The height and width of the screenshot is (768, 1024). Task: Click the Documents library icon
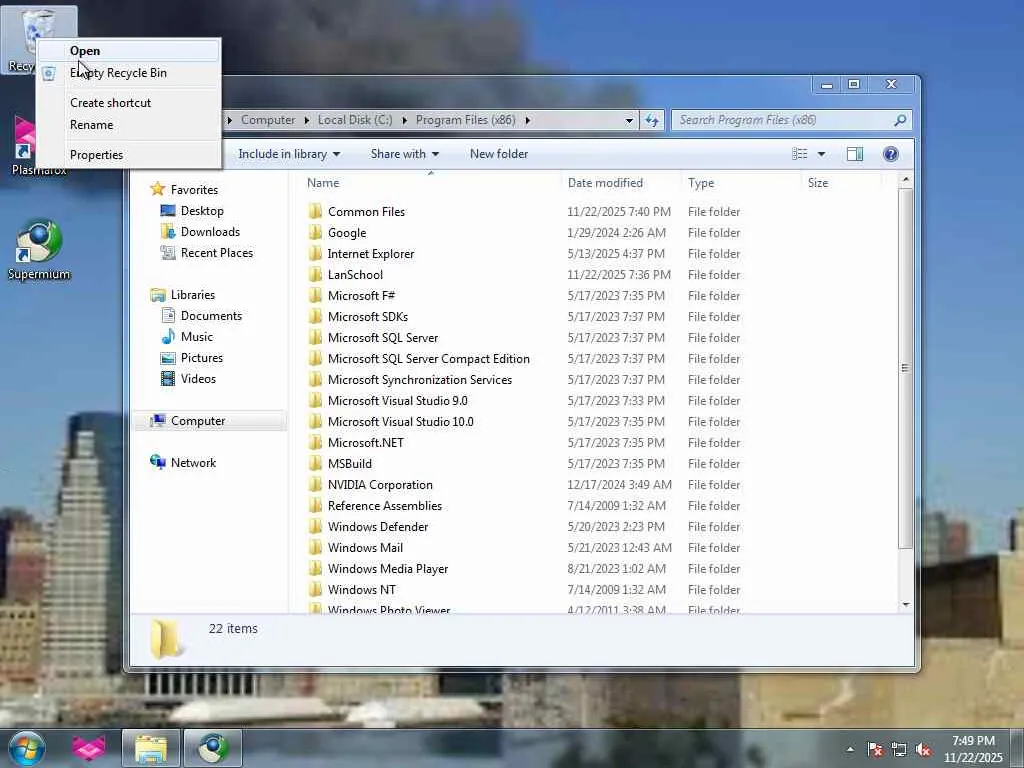(168, 315)
